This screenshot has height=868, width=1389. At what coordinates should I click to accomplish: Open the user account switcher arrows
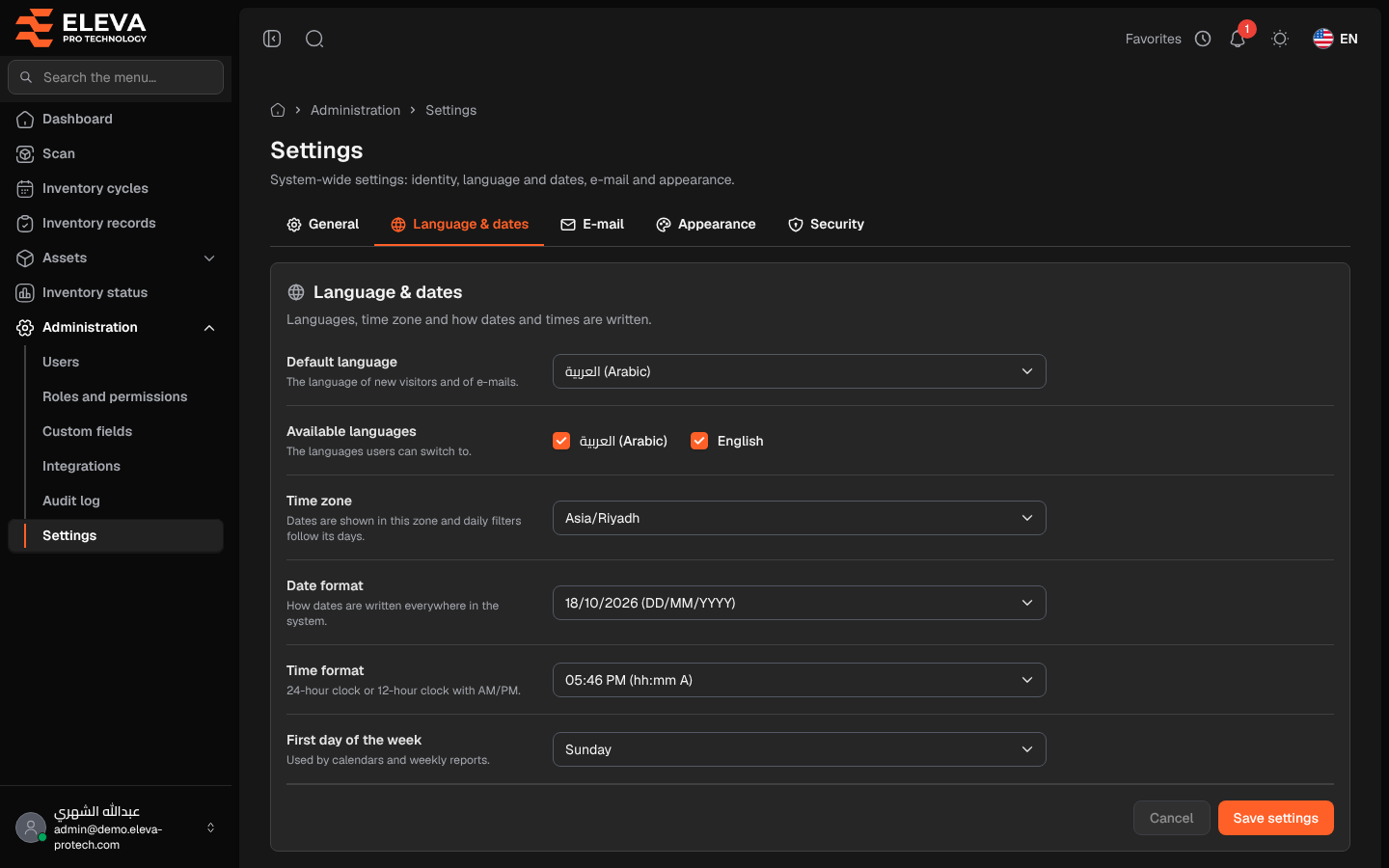click(x=210, y=827)
